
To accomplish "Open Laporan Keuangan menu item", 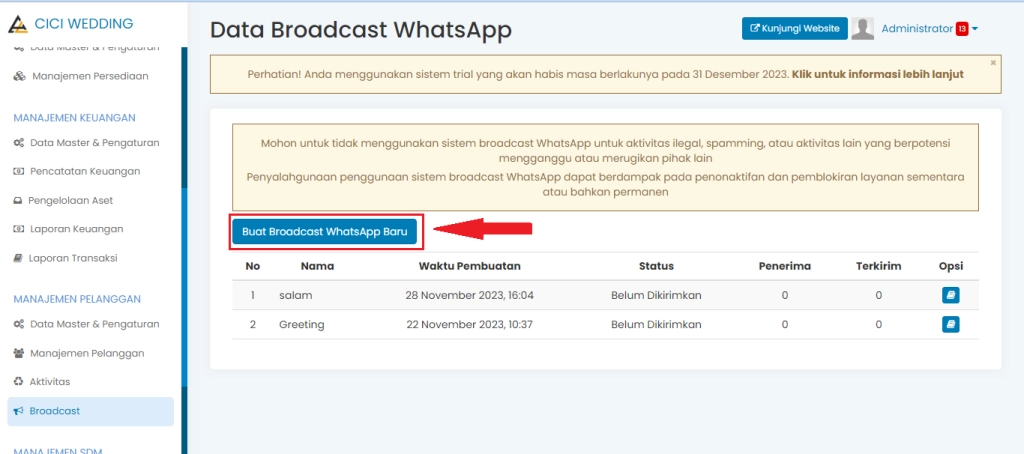I will 76,229.
